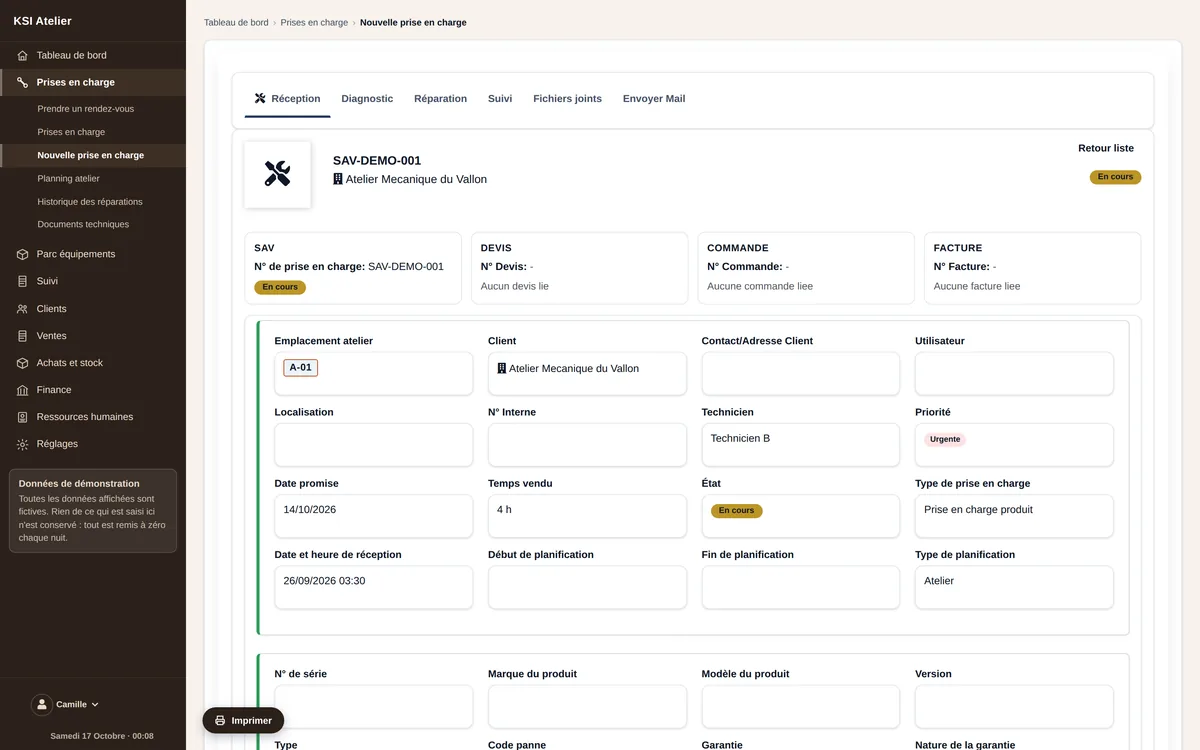This screenshot has height=750, width=1200.
Task: Click the tools icon on Réception tab
Action: (260, 98)
